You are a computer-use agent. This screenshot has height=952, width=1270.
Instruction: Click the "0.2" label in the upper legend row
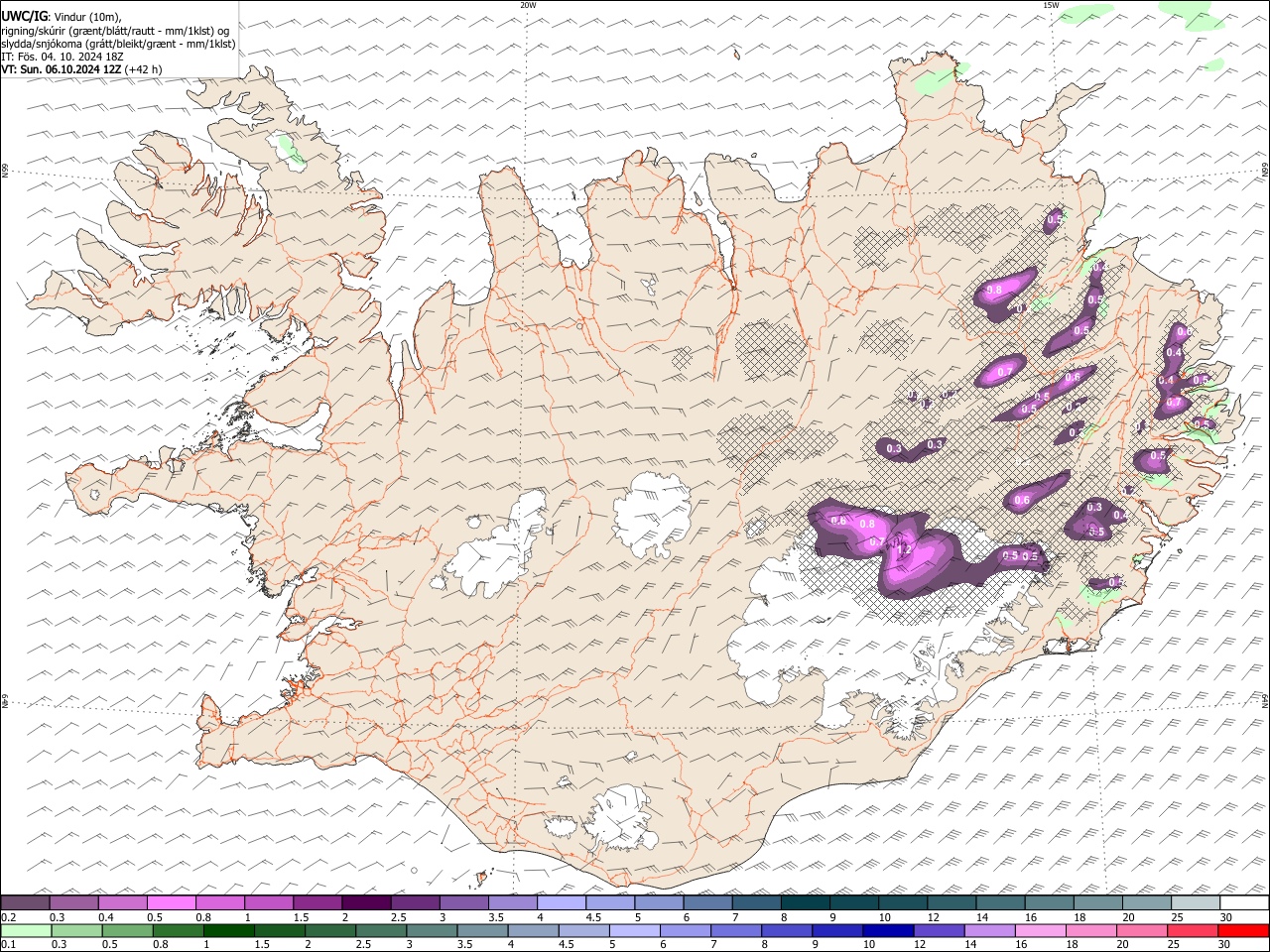tap(9, 916)
